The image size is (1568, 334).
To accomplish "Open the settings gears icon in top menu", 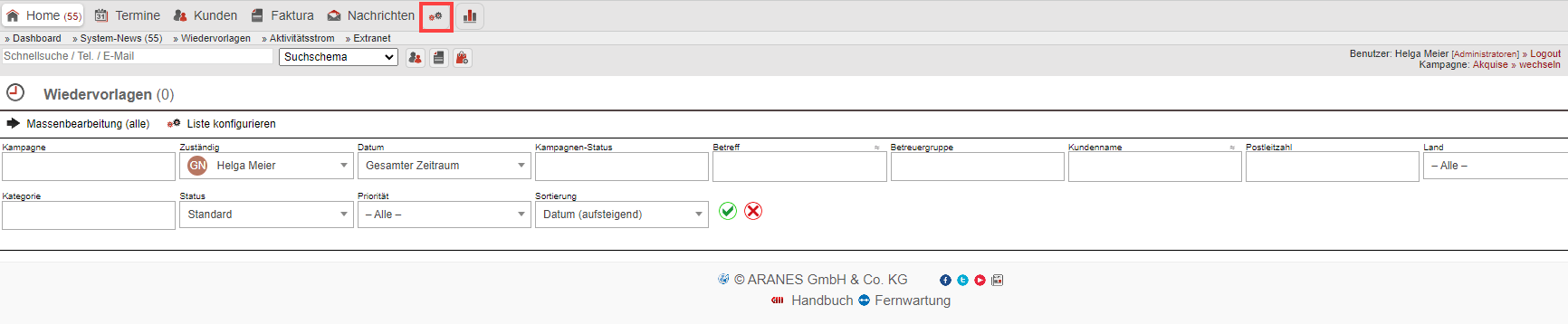I will pyautogui.click(x=435, y=16).
